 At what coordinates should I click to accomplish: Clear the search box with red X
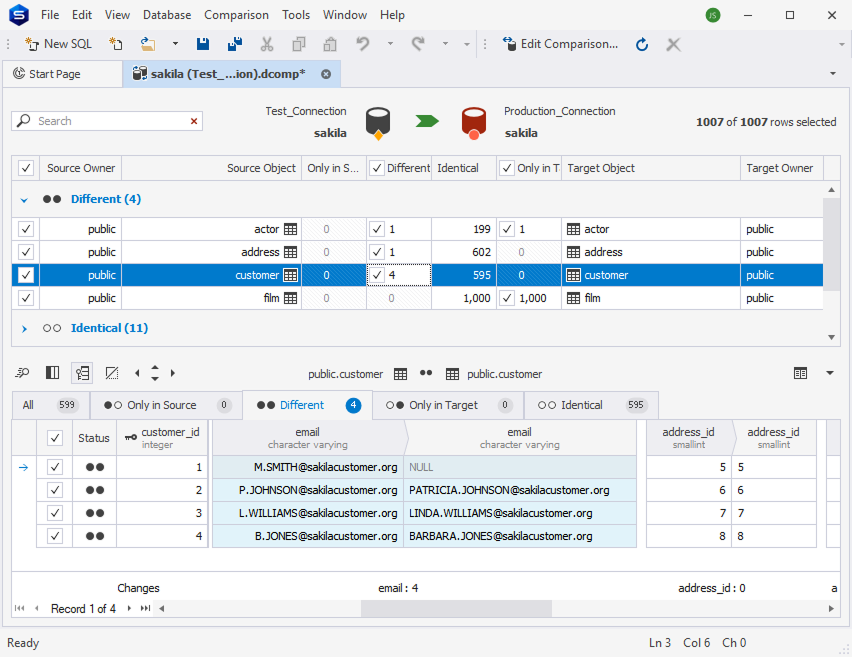point(194,121)
